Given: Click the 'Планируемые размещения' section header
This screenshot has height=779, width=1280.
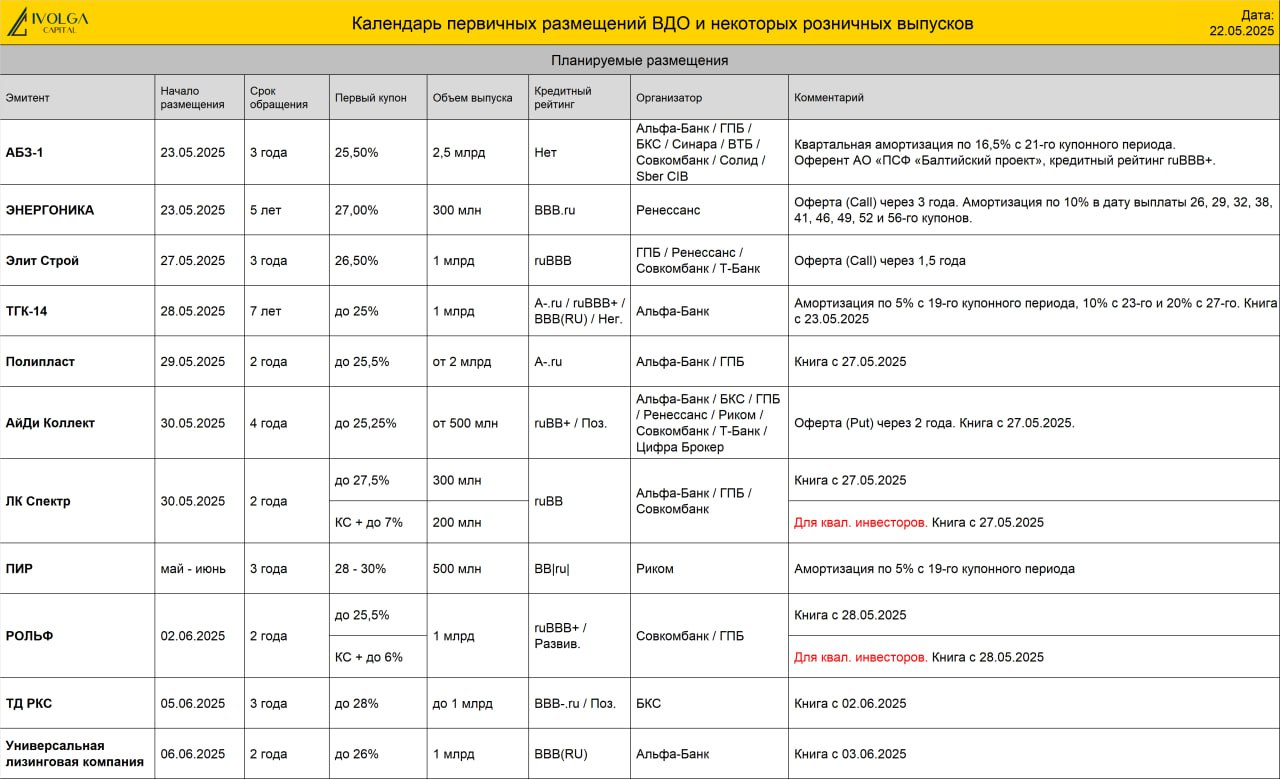Looking at the screenshot, I should point(640,60).
